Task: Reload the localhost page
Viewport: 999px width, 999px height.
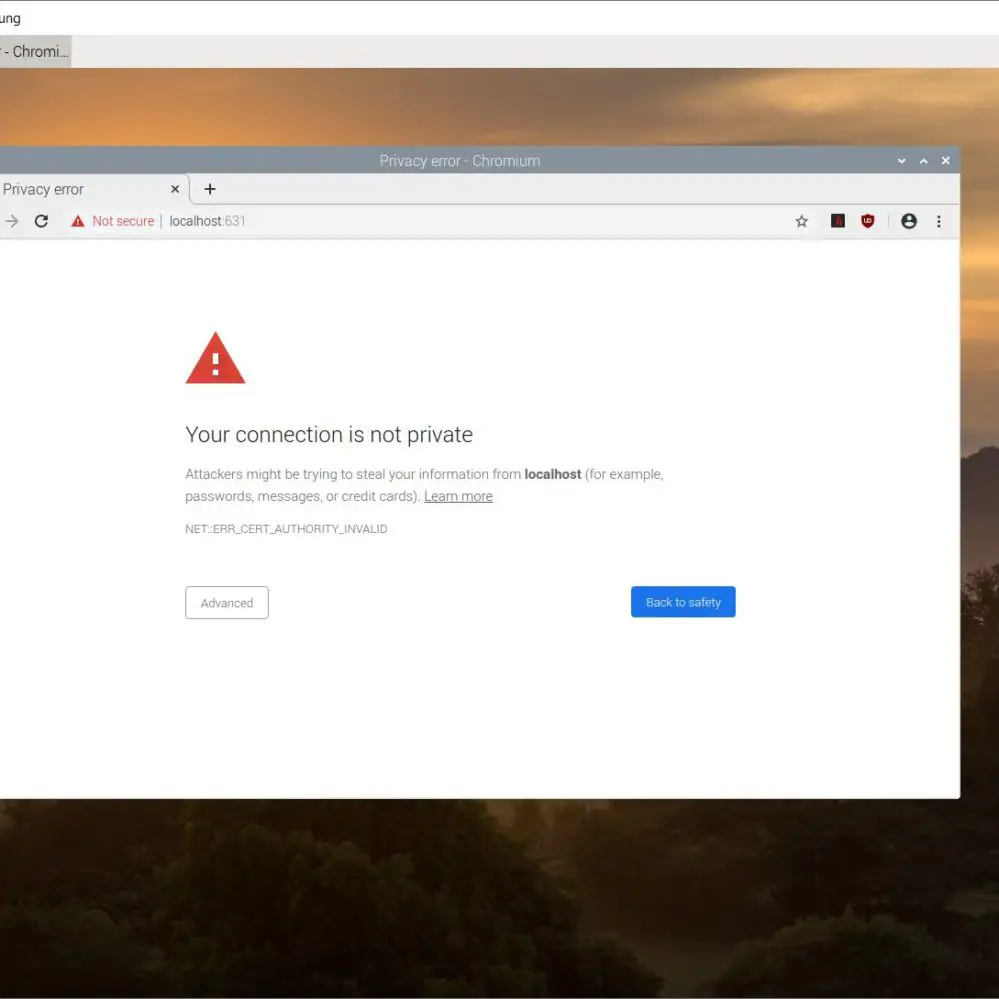Action: pos(41,221)
